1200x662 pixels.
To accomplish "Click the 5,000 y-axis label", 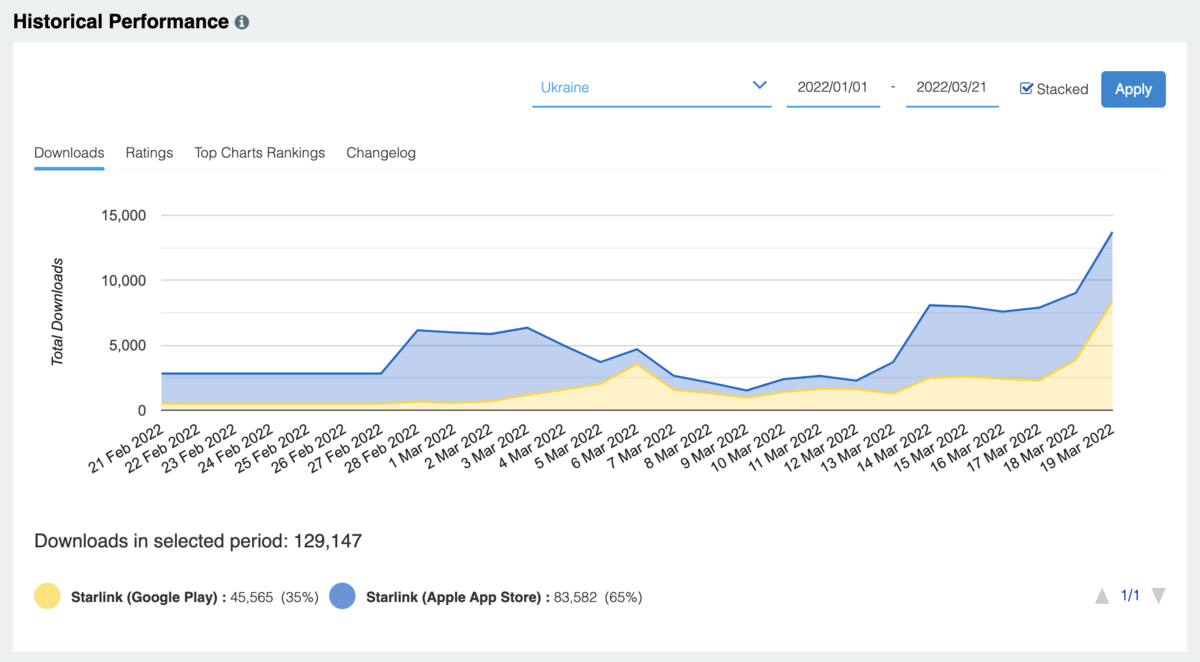I will [x=129, y=345].
